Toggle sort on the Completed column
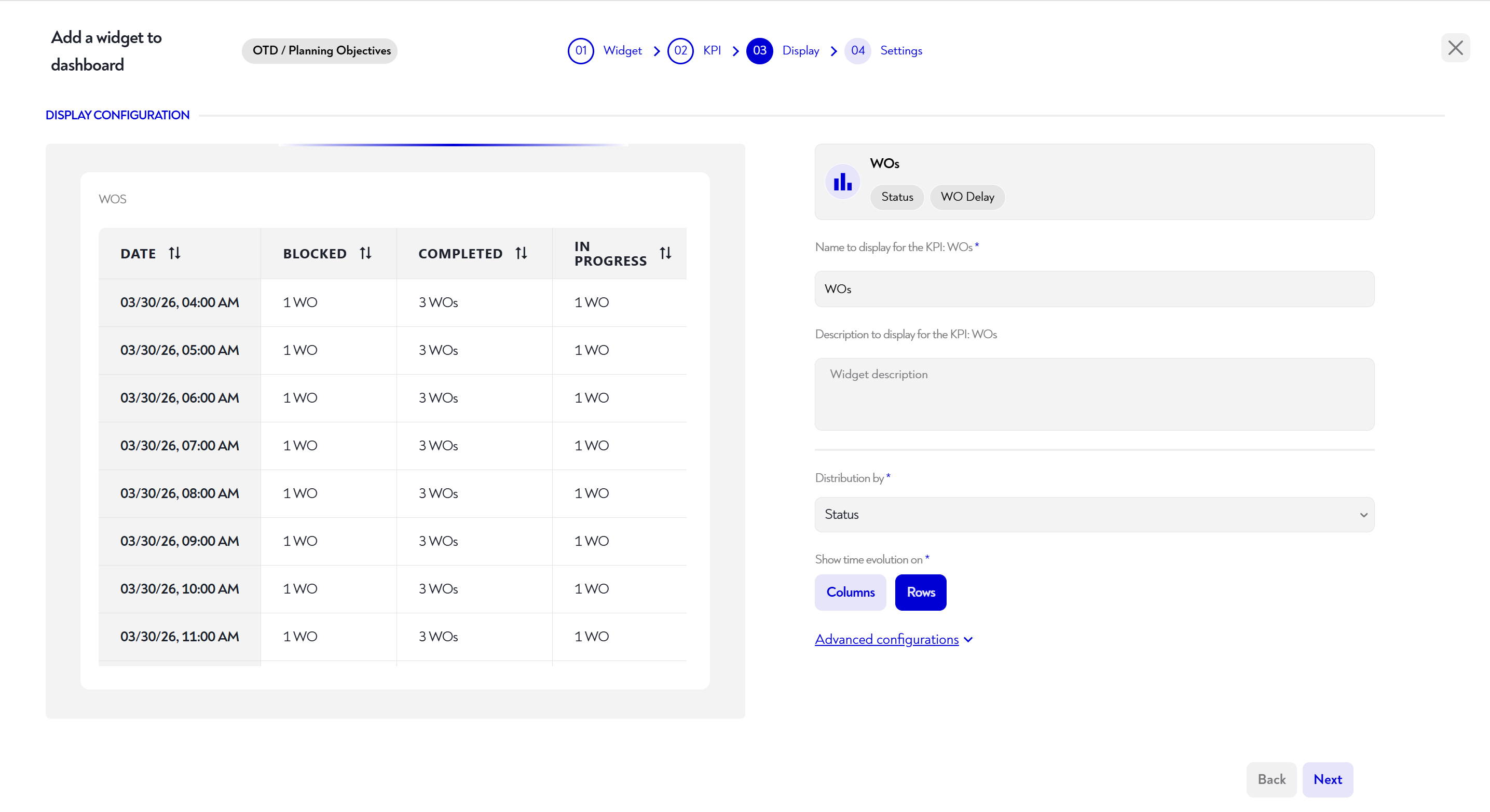Image resolution: width=1490 pixels, height=812 pixels. [521, 253]
